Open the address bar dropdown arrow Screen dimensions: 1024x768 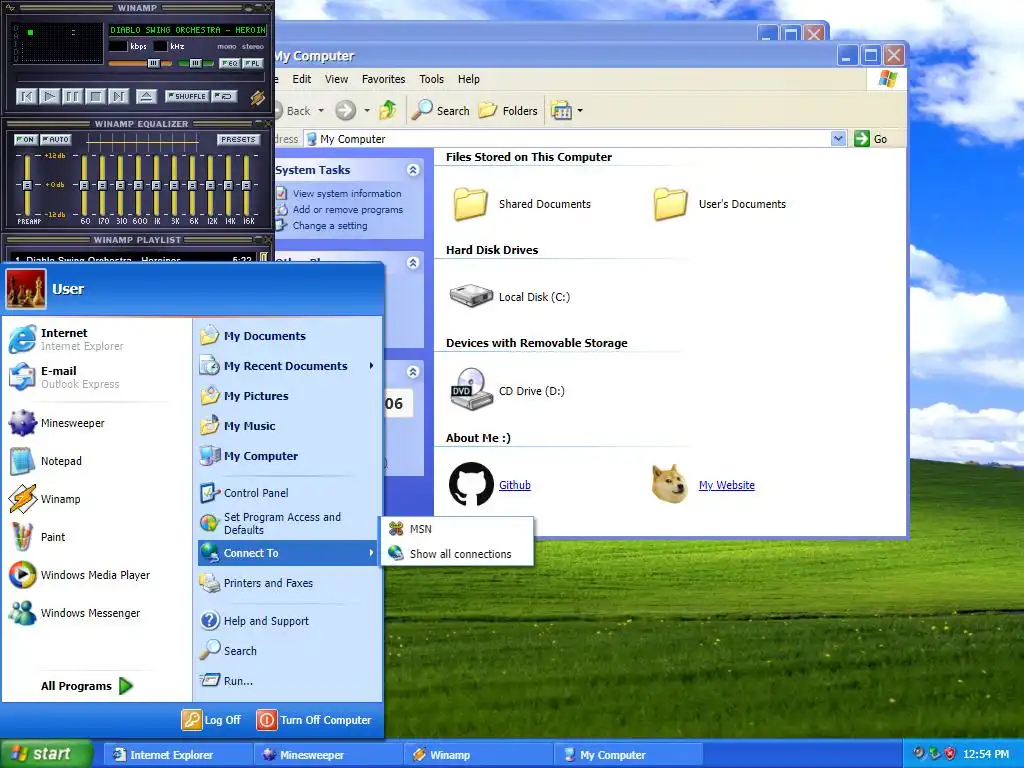pos(839,138)
